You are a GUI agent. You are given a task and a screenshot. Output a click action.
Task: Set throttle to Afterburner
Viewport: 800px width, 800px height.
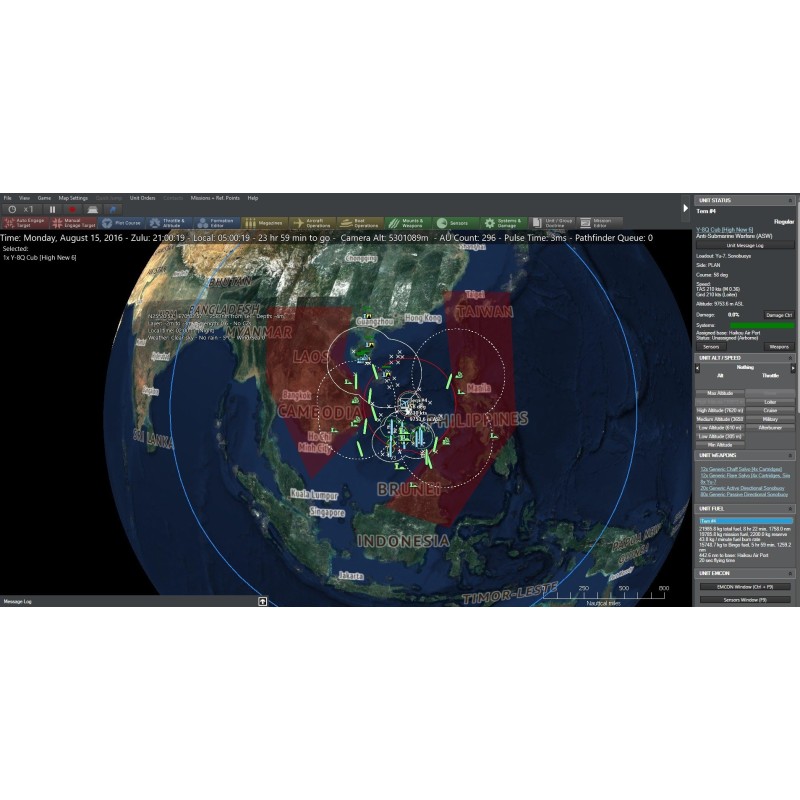[770, 427]
